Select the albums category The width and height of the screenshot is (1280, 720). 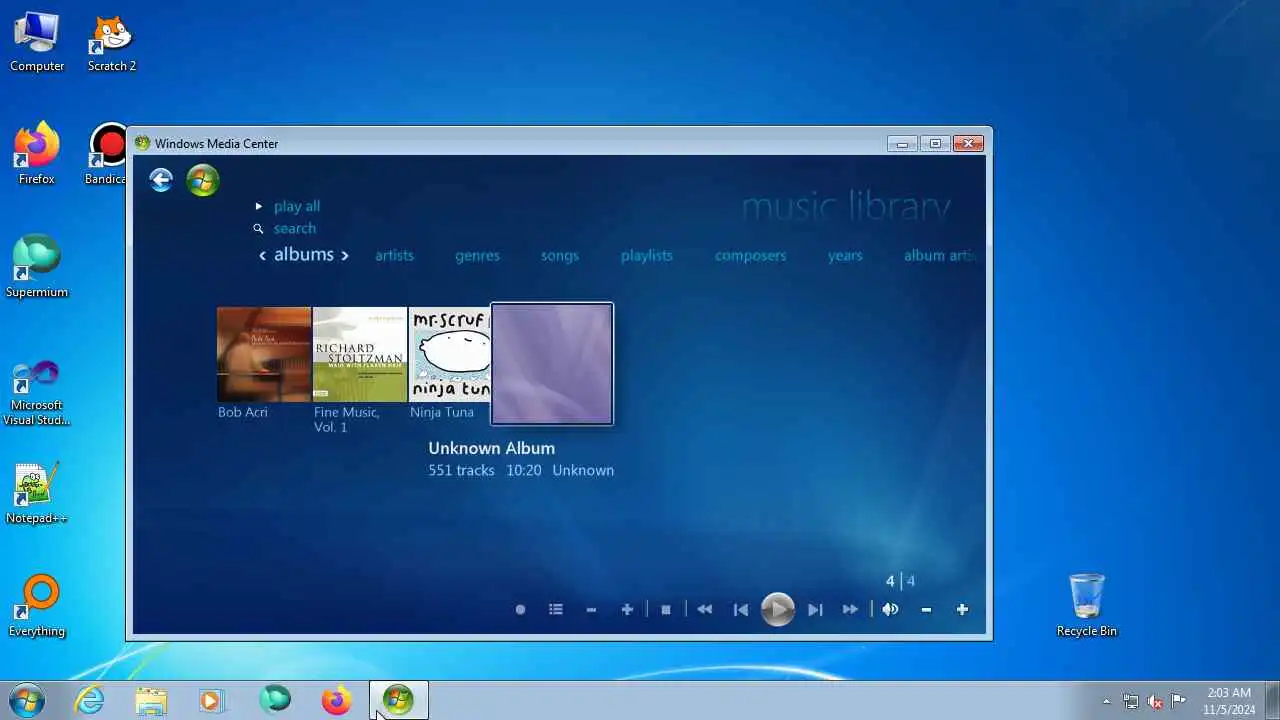(x=304, y=255)
